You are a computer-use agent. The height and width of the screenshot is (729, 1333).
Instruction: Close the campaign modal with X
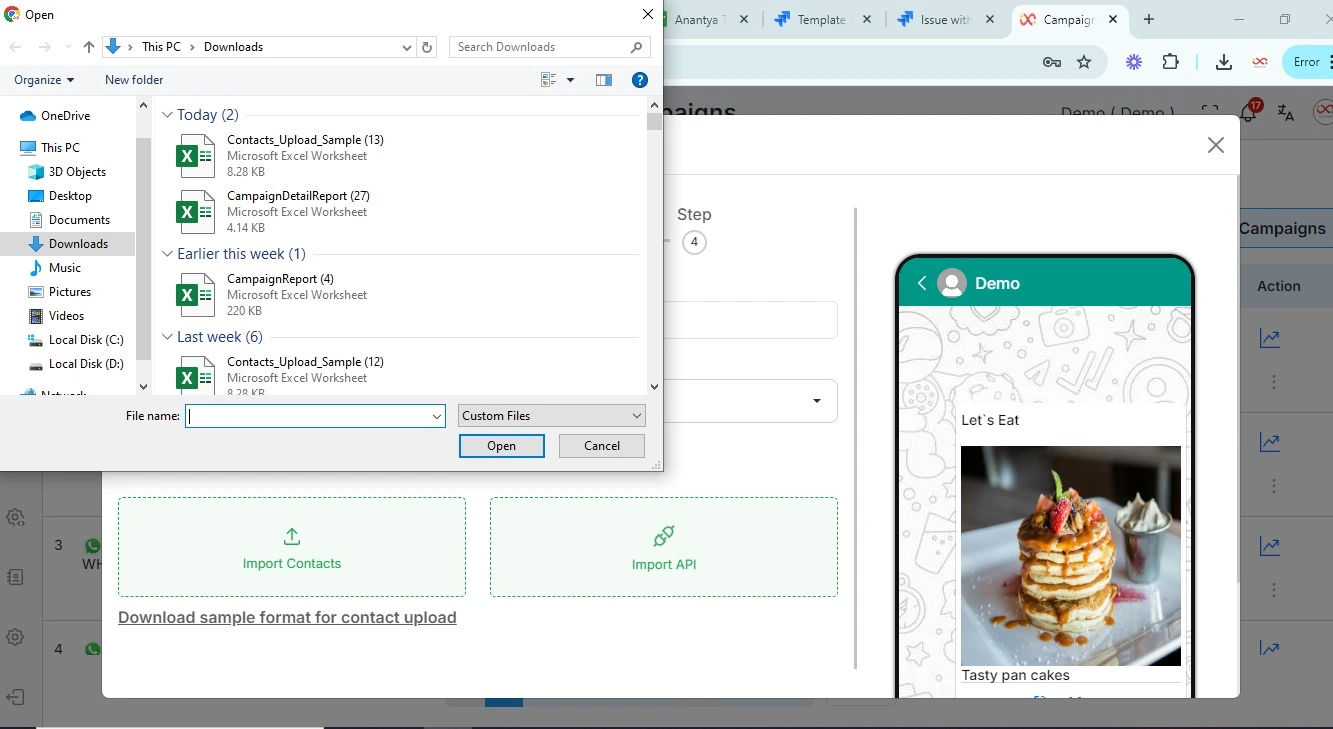(x=1216, y=145)
